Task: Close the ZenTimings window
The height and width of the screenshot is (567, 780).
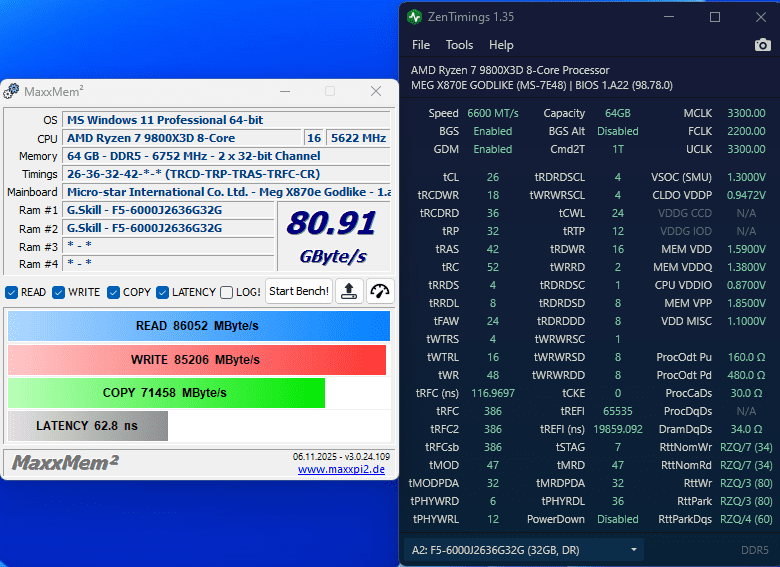Action: (x=761, y=17)
